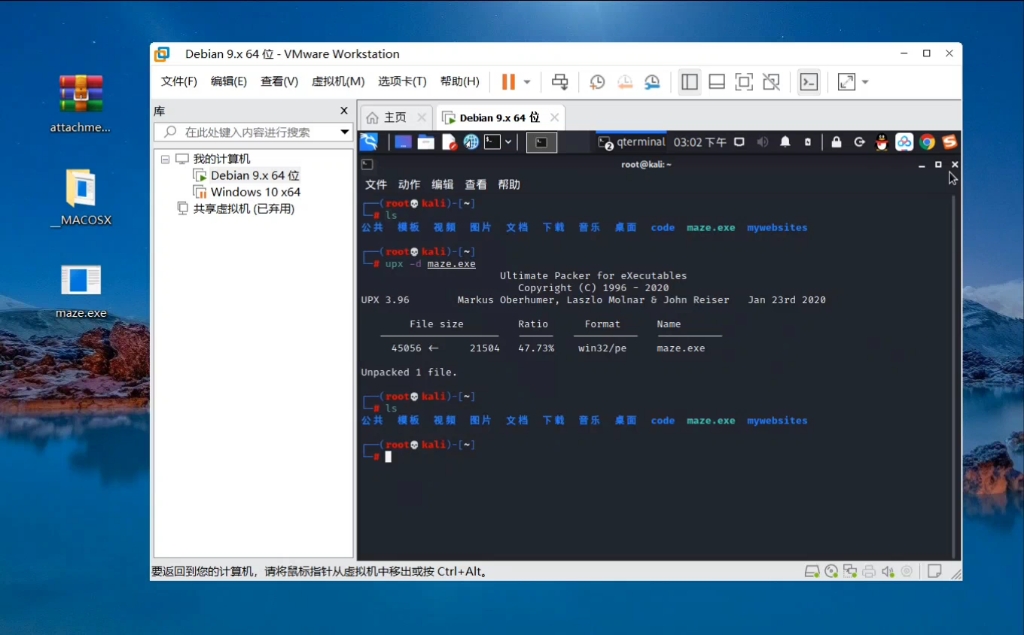
Task: Close the 库 library panel
Action: pyautogui.click(x=344, y=110)
